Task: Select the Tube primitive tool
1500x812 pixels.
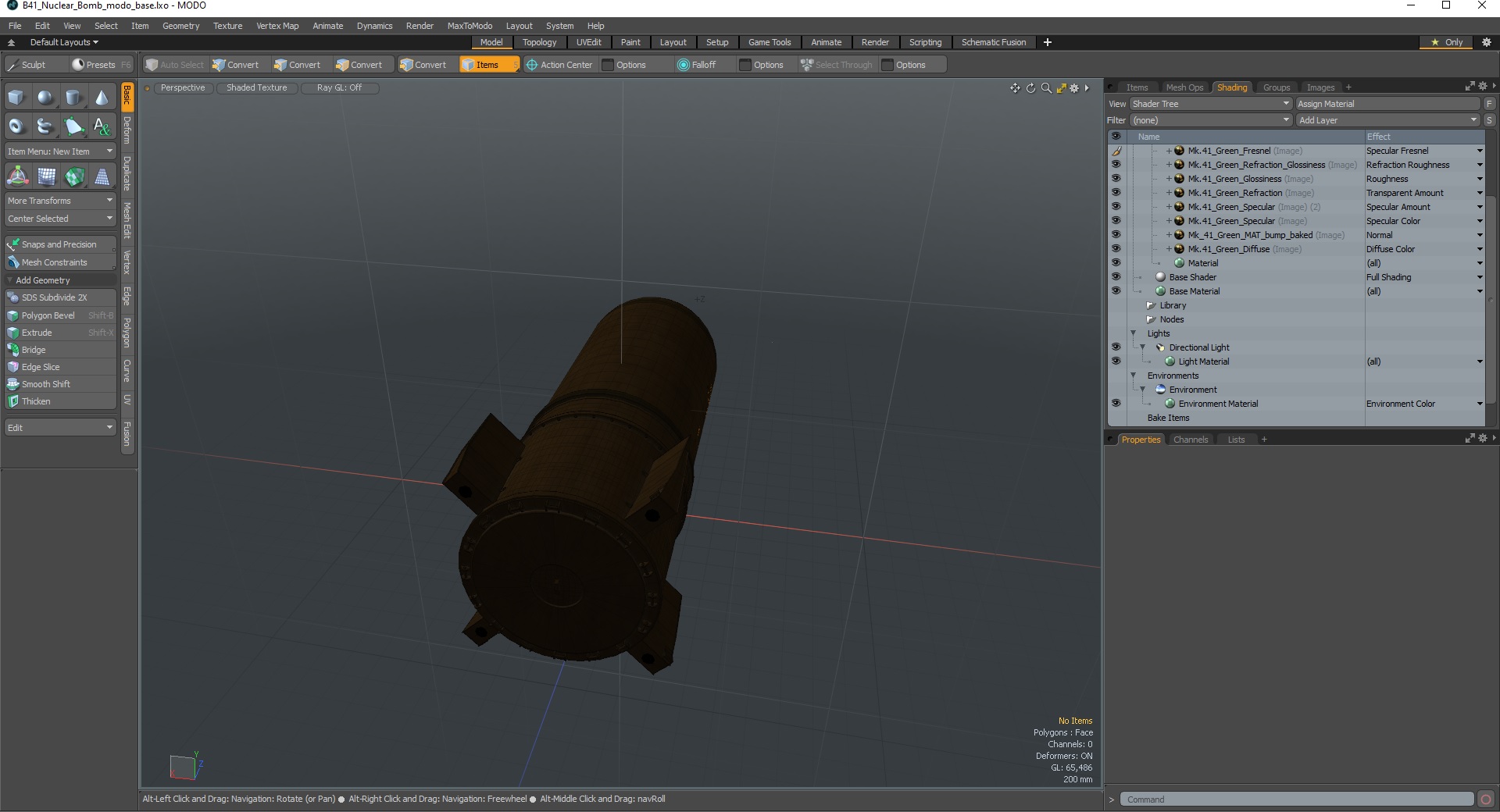Action: pos(45,126)
